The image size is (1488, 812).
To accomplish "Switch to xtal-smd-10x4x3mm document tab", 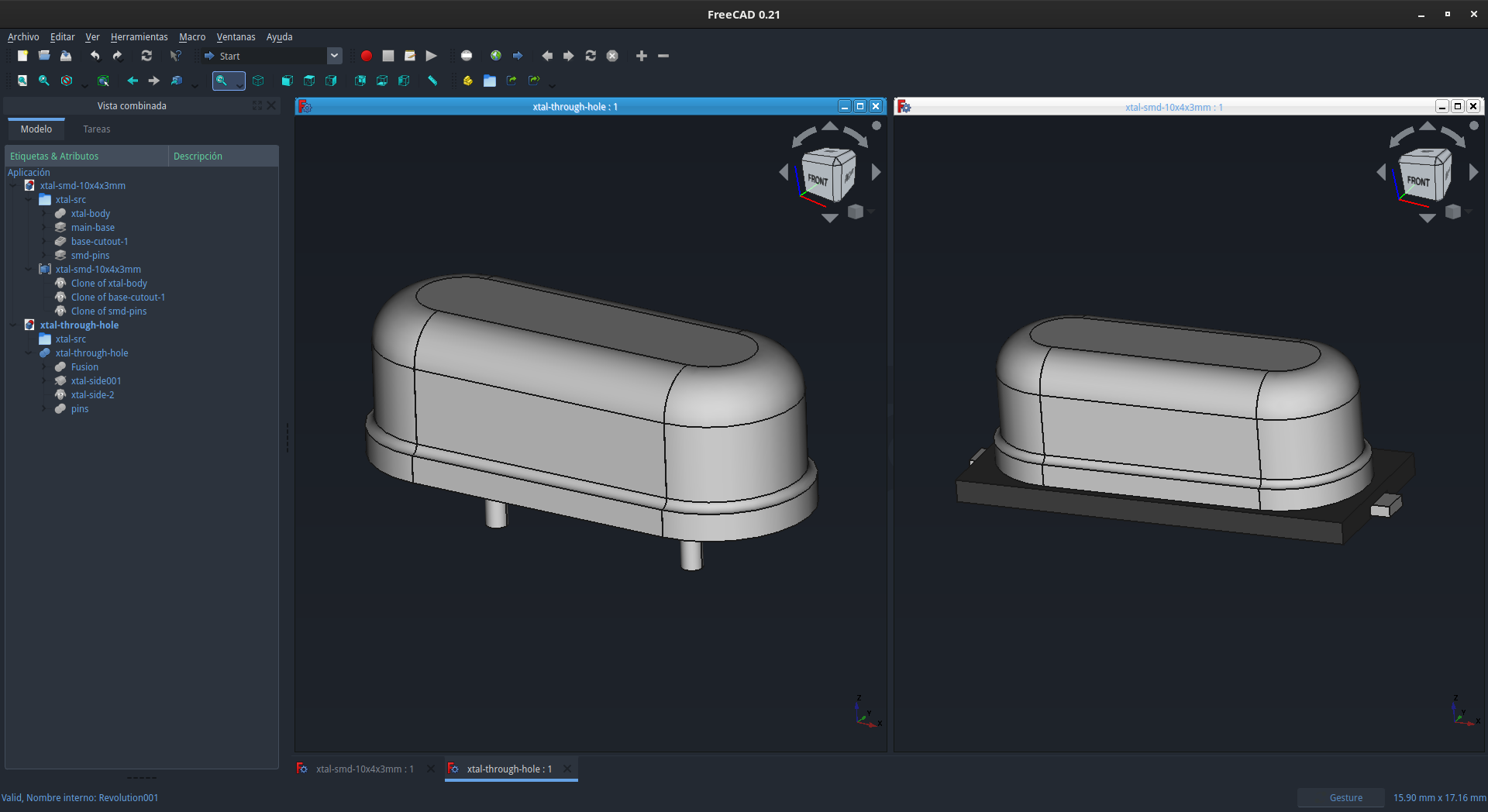I will 364,769.
